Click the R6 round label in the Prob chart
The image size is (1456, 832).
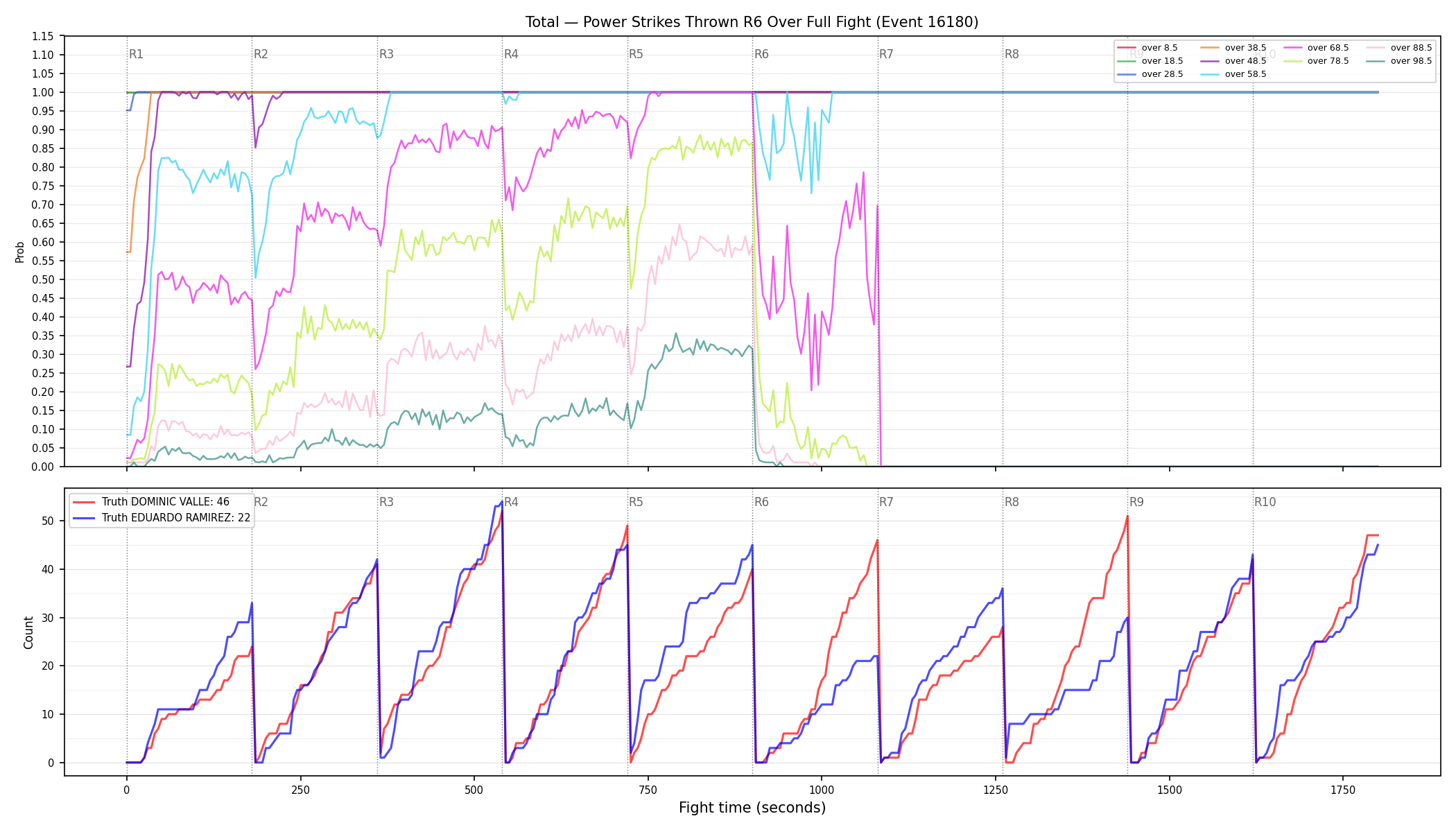click(x=761, y=54)
